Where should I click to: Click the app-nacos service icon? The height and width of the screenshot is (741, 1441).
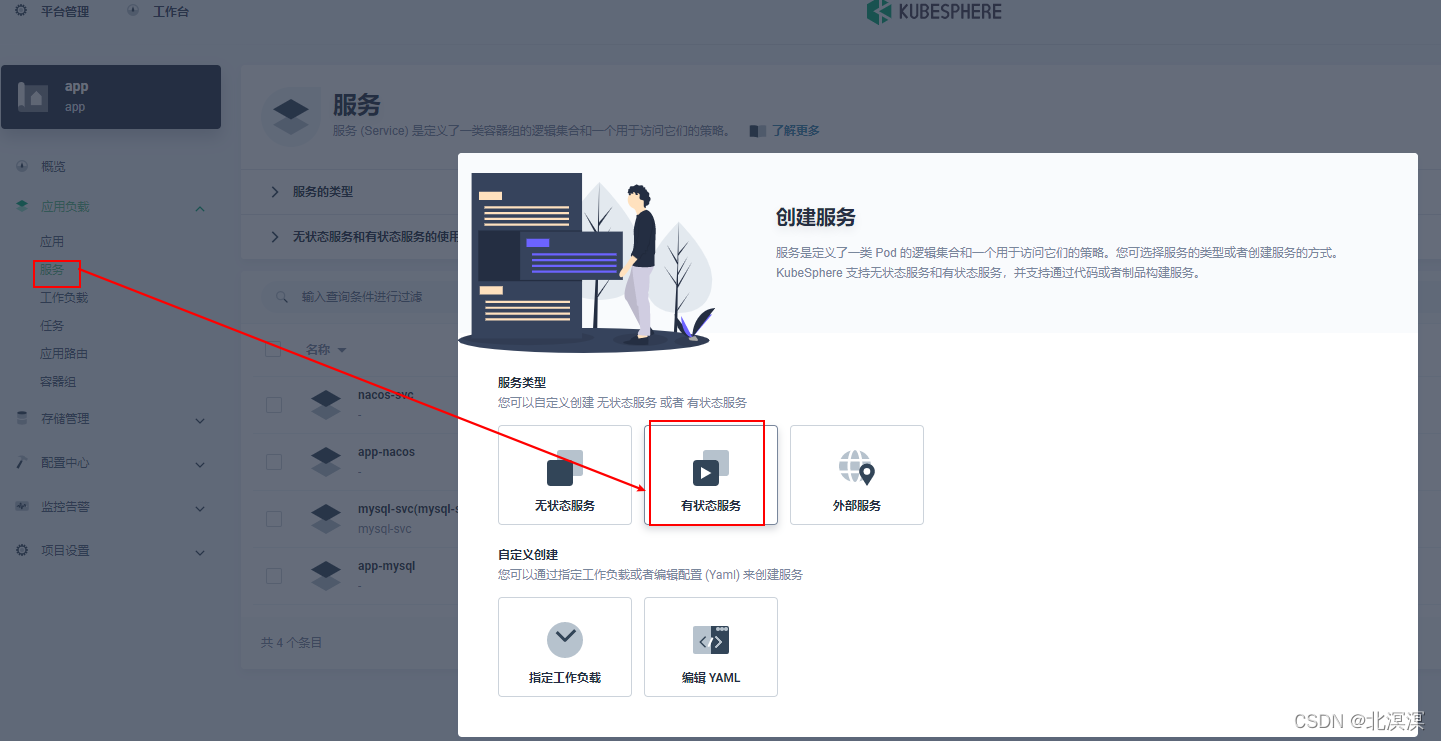(x=326, y=461)
